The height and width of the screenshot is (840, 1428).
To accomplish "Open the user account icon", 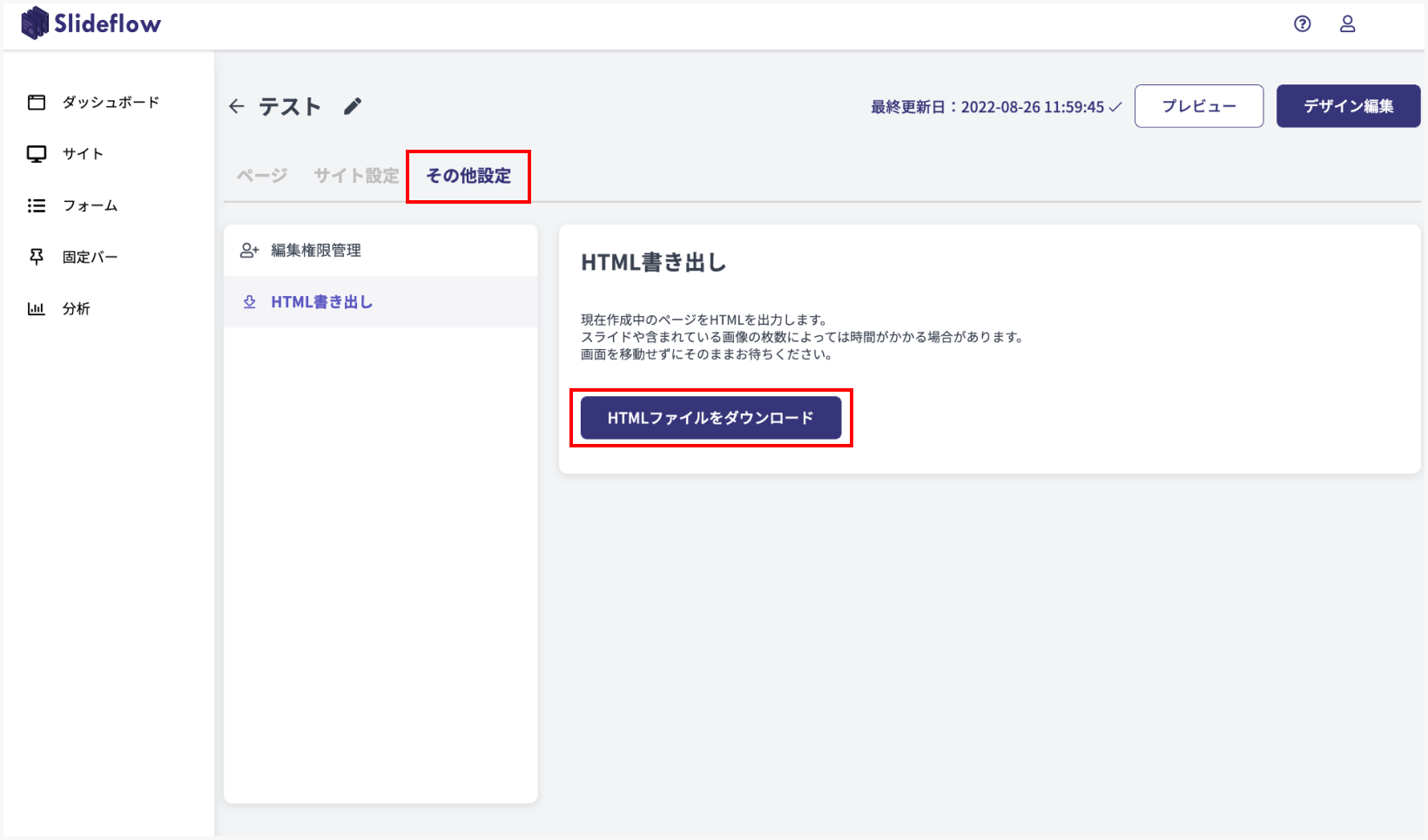I will pos(1347,24).
